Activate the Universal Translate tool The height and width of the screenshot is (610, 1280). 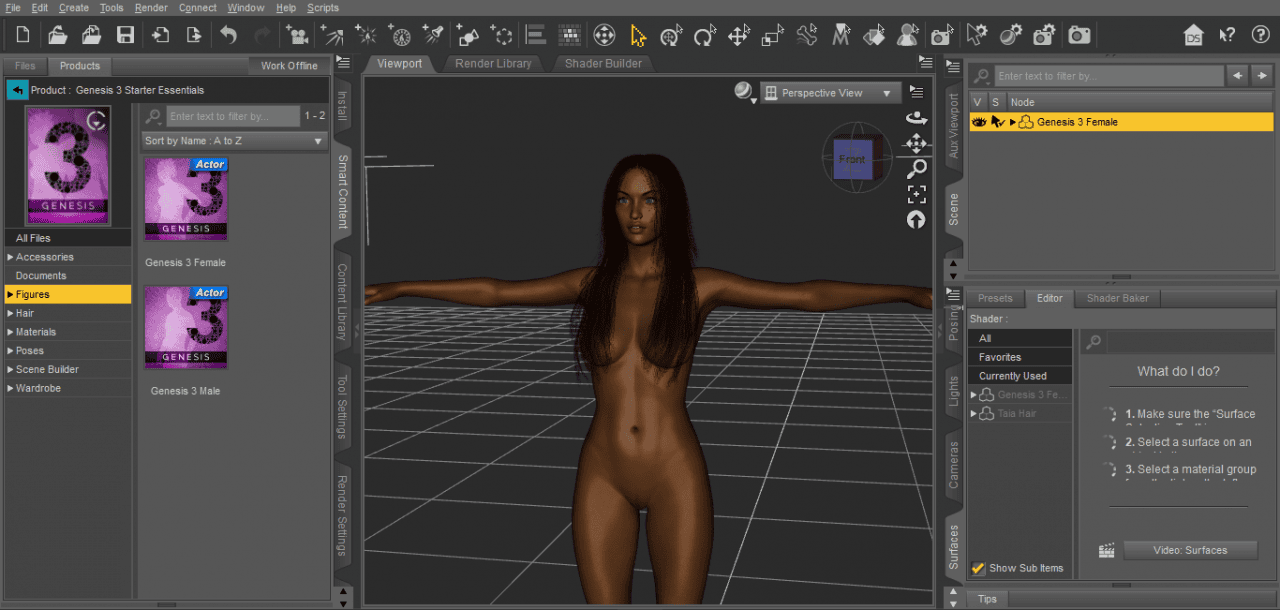[x=740, y=35]
